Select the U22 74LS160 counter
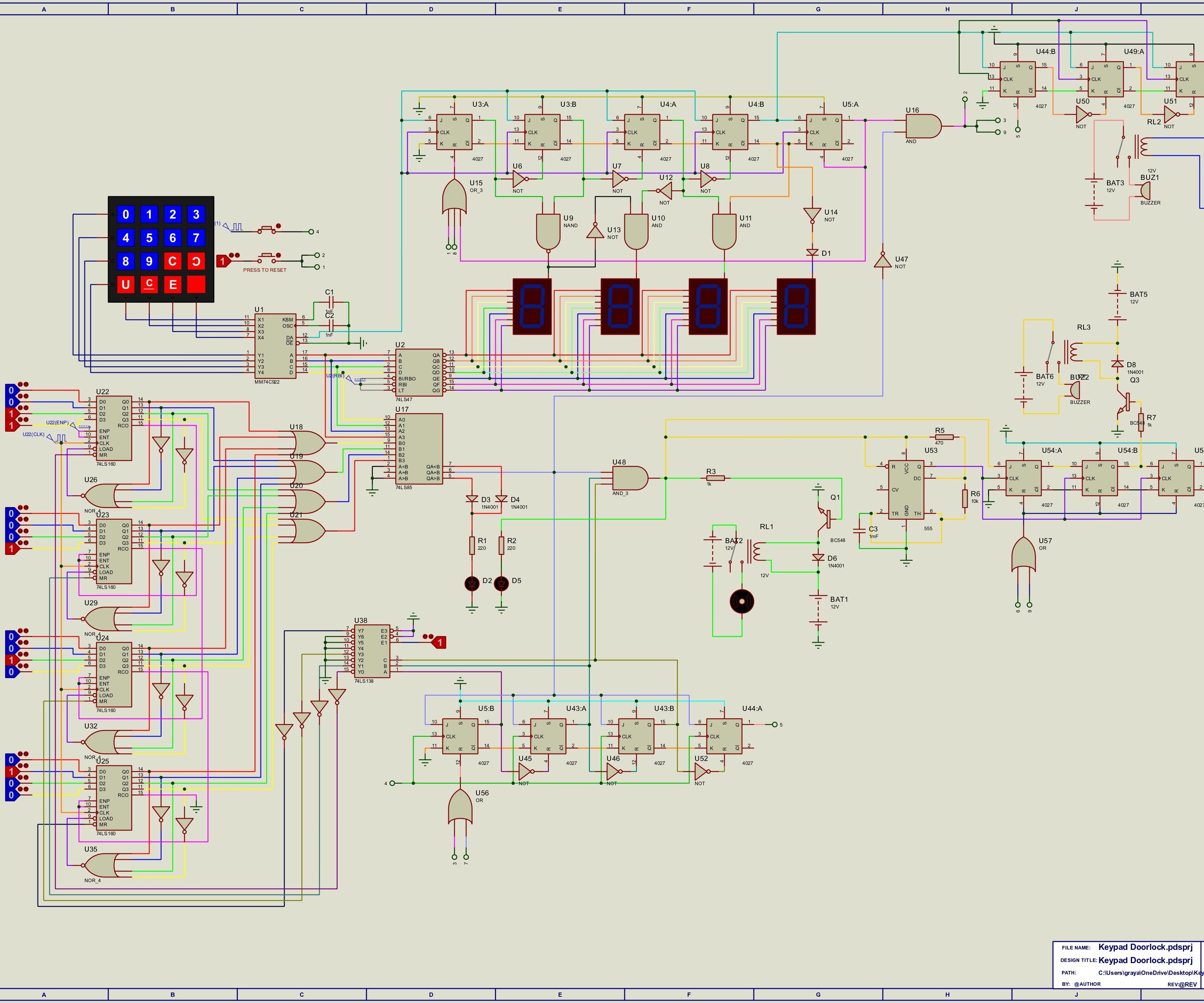Screen dimensions: 1204x1003 [113, 428]
